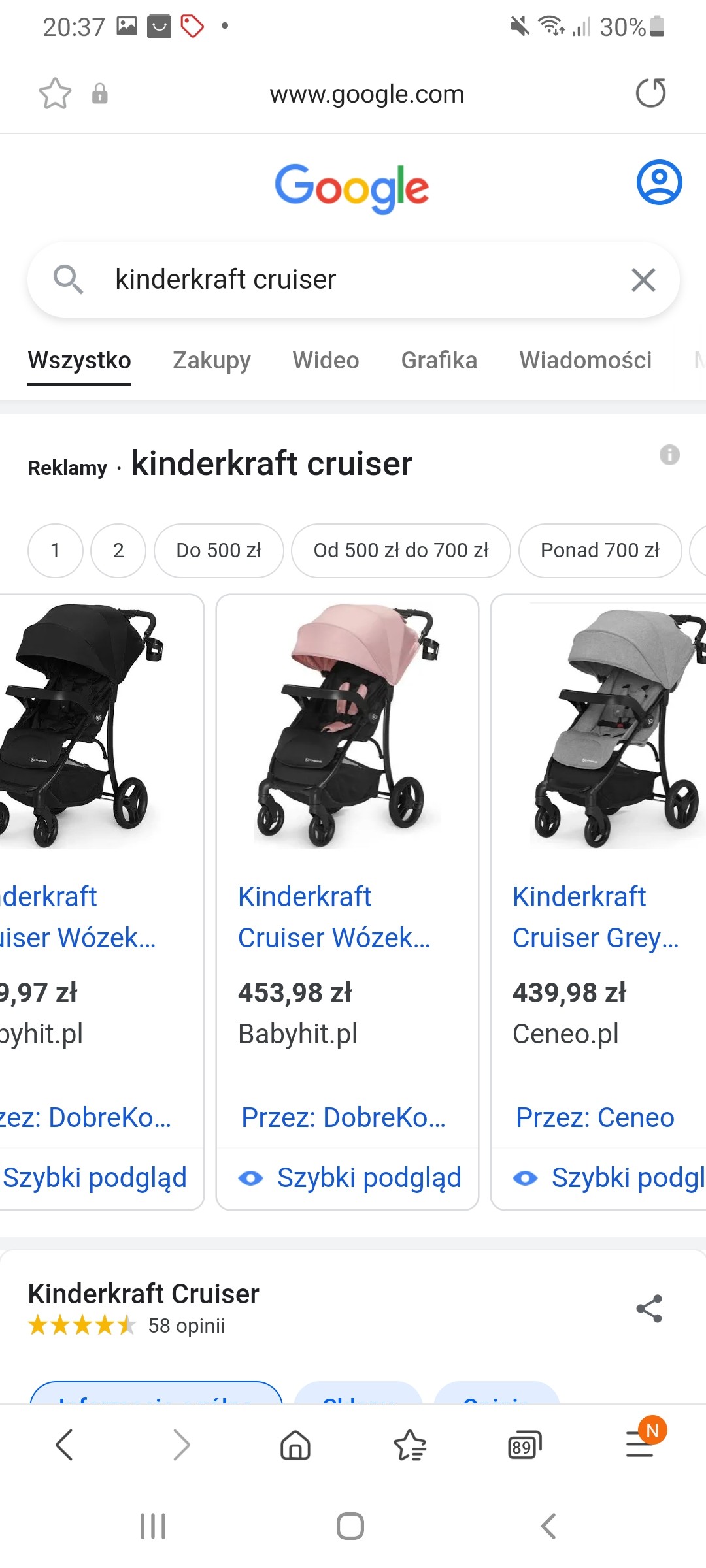Clear the search query with X
The image size is (706, 1568).
click(x=643, y=280)
